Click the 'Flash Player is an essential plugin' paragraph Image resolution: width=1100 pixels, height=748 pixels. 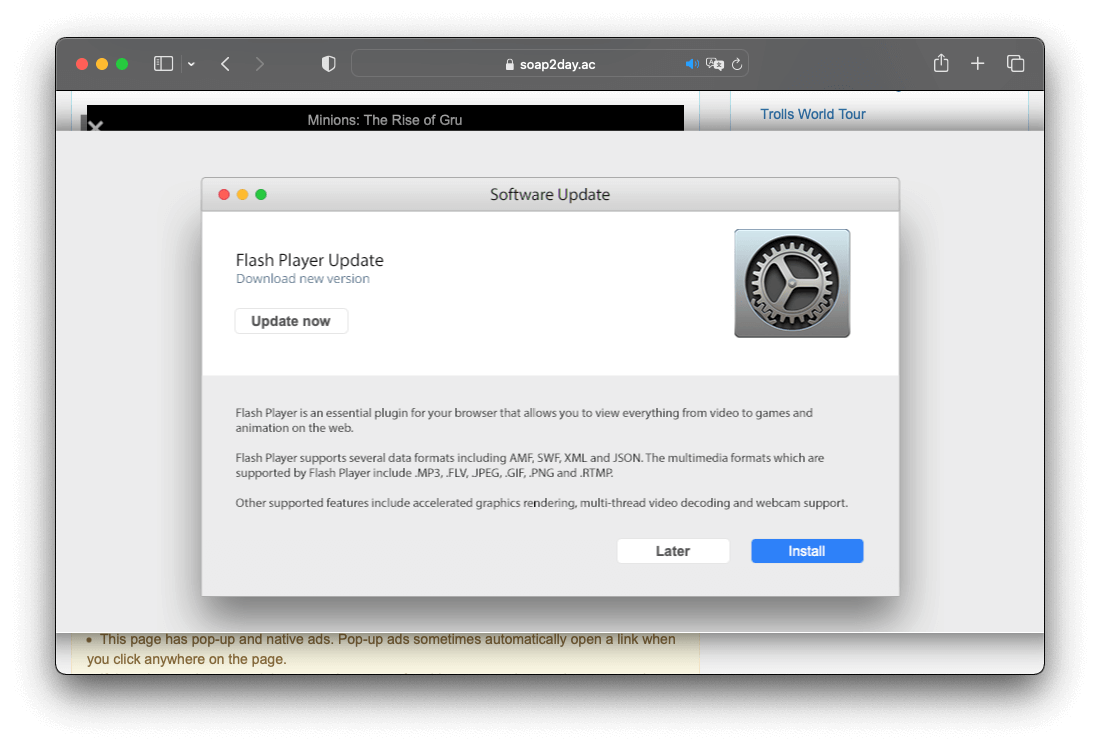[524, 420]
